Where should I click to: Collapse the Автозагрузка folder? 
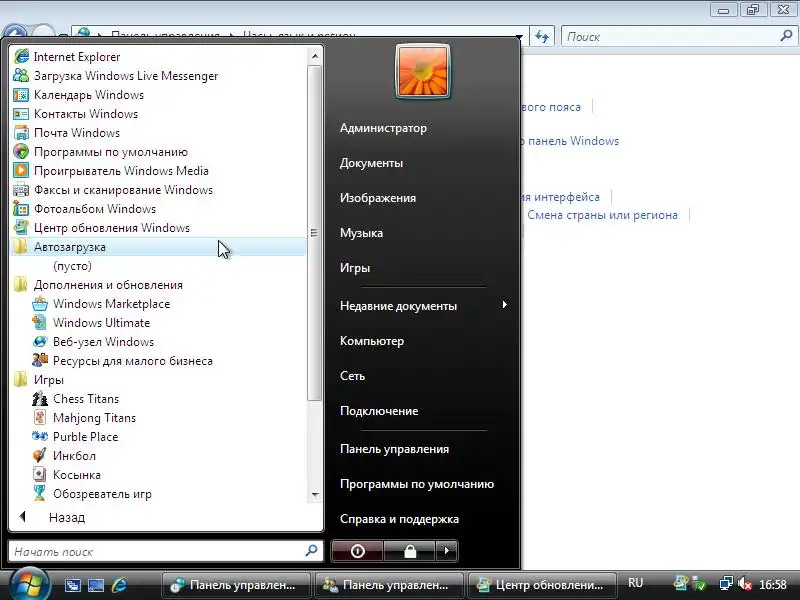coord(158,246)
